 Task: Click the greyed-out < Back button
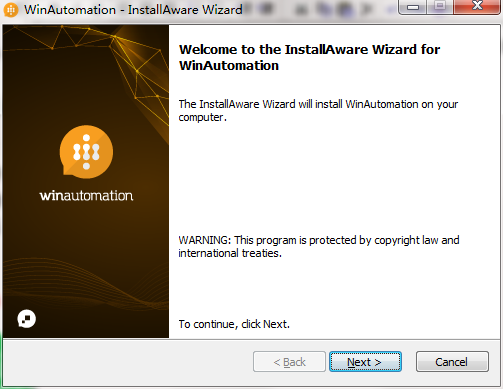point(289,362)
